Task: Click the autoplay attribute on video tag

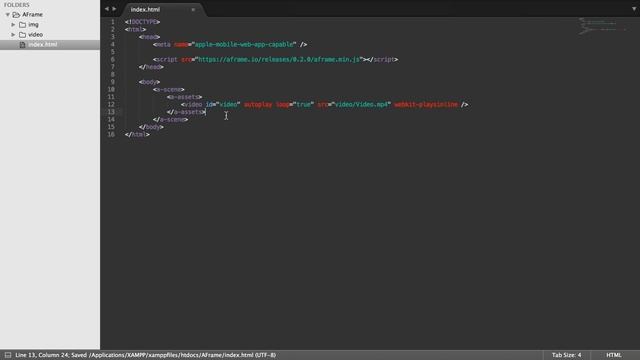Action: [258, 104]
